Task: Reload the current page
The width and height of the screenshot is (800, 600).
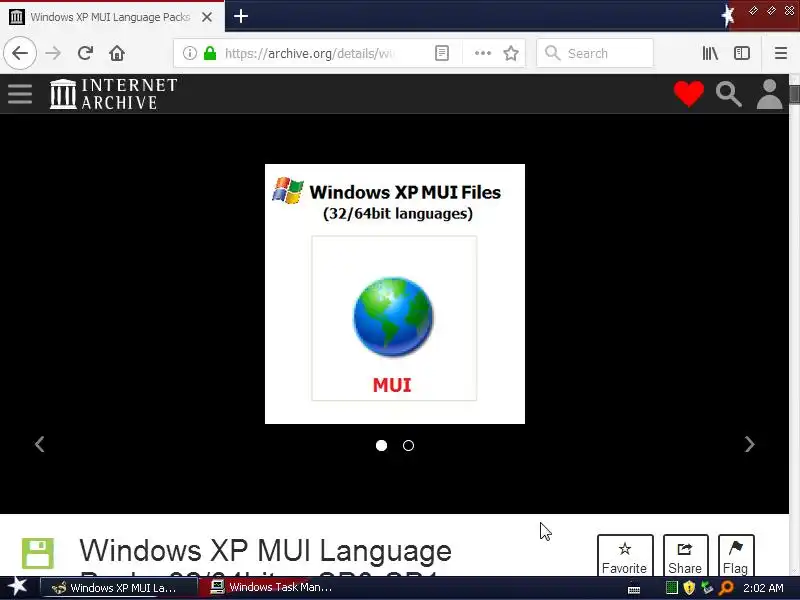Action: (x=85, y=53)
